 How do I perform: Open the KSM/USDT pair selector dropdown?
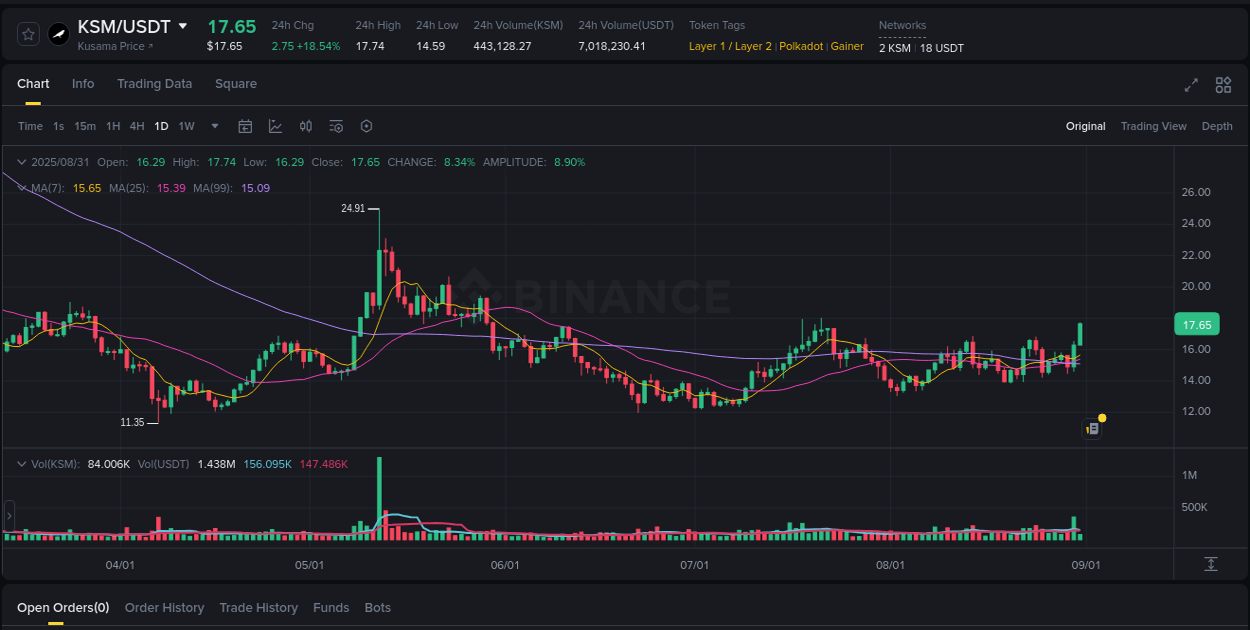point(184,26)
